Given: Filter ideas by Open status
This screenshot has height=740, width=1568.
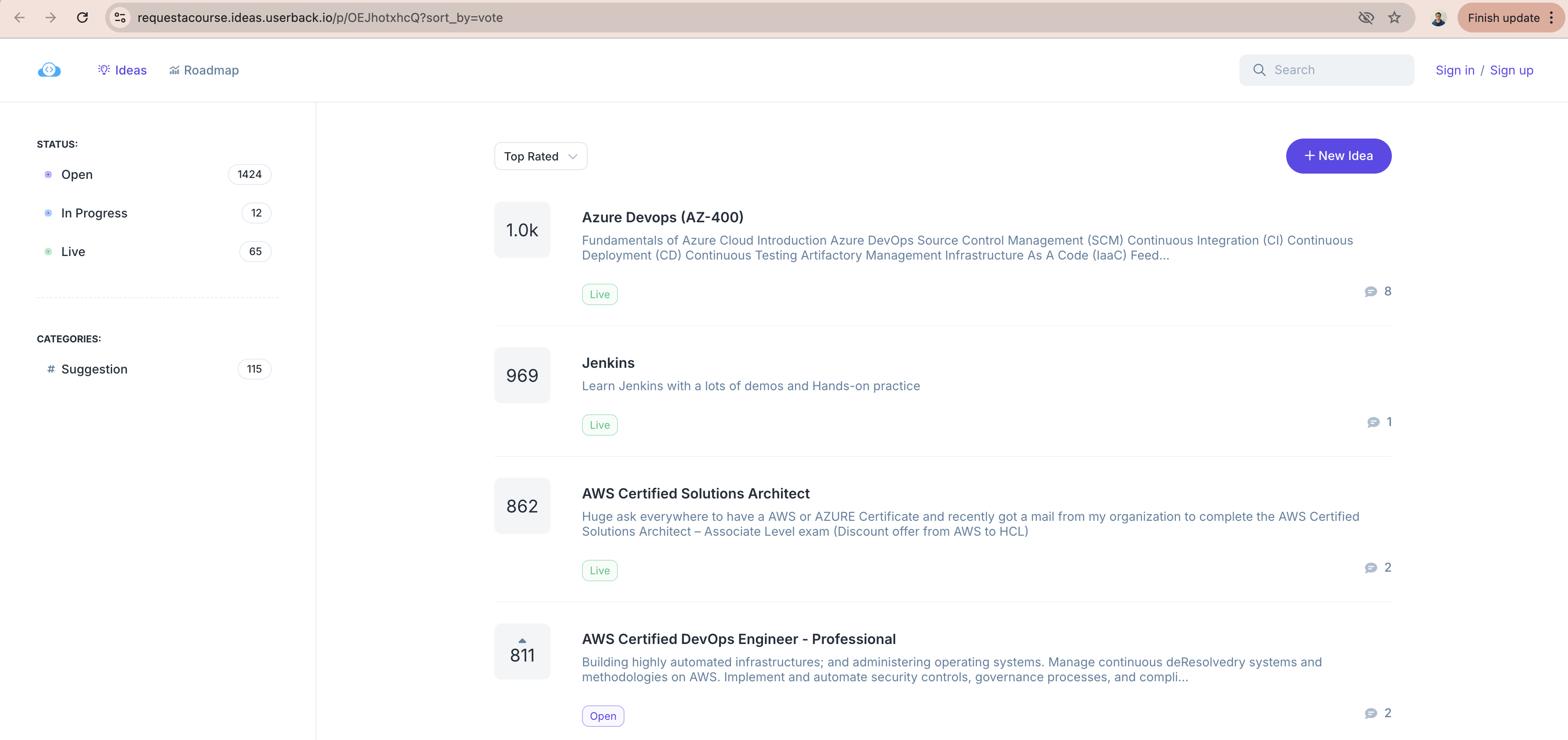Looking at the screenshot, I should tap(77, 175).
